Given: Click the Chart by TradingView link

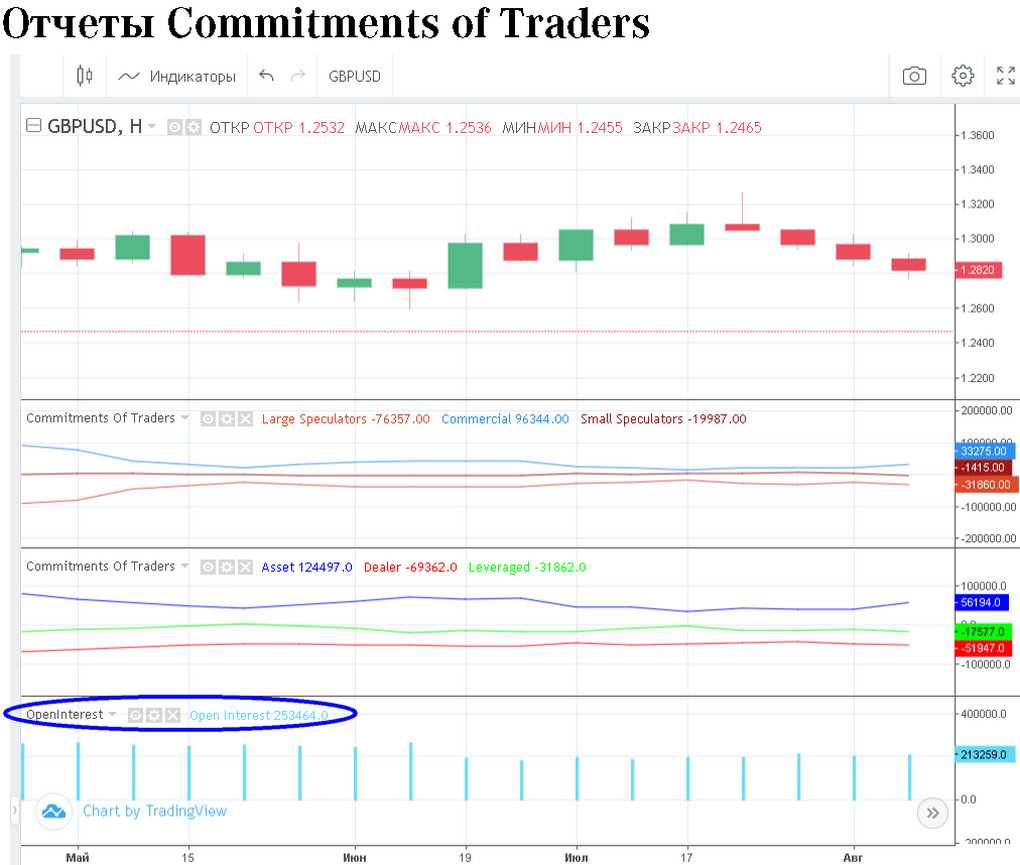Looking at the screenshot, I should click(x=154, y=811).
